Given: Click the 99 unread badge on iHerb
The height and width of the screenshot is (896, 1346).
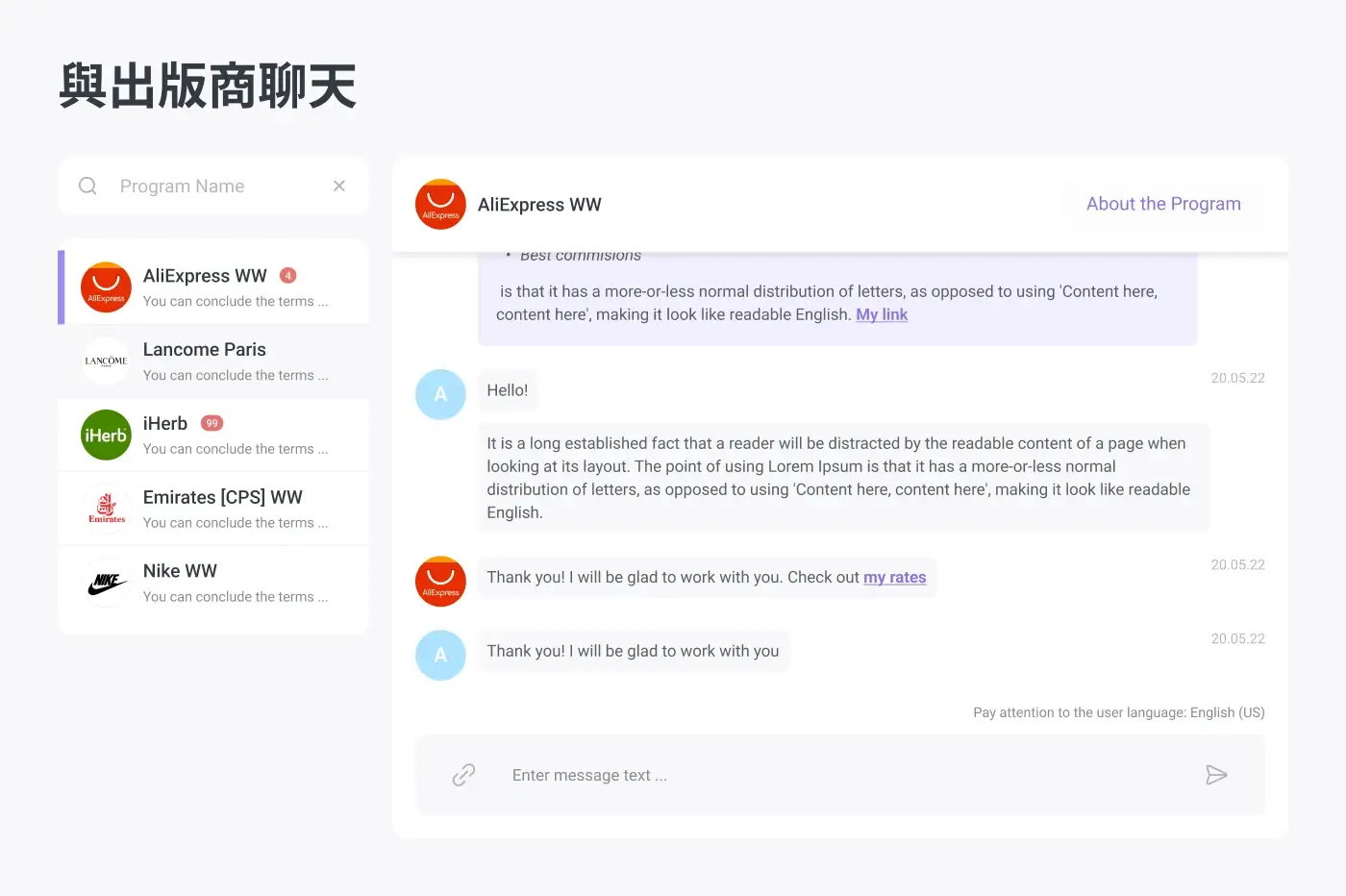Looking at the screenshot, I should point(212,423).
